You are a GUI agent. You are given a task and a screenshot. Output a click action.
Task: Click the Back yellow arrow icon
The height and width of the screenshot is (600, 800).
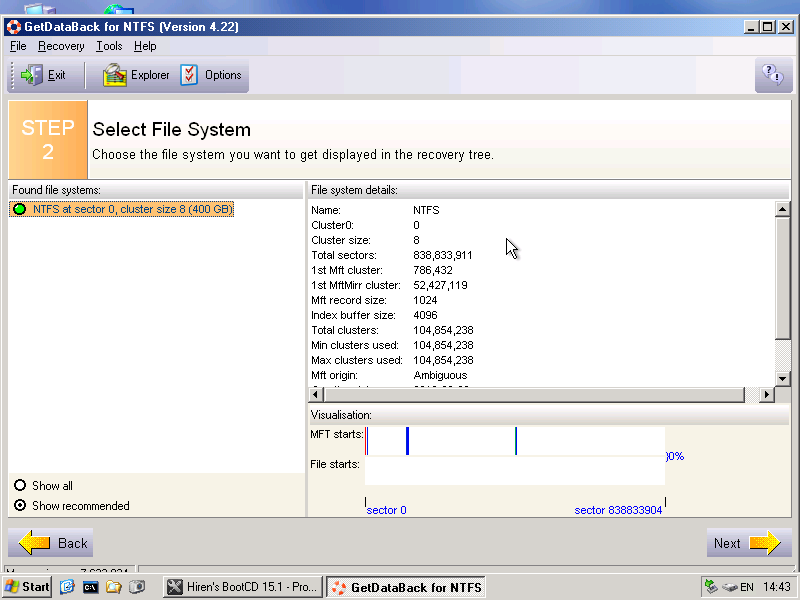(x=34, y=543)
